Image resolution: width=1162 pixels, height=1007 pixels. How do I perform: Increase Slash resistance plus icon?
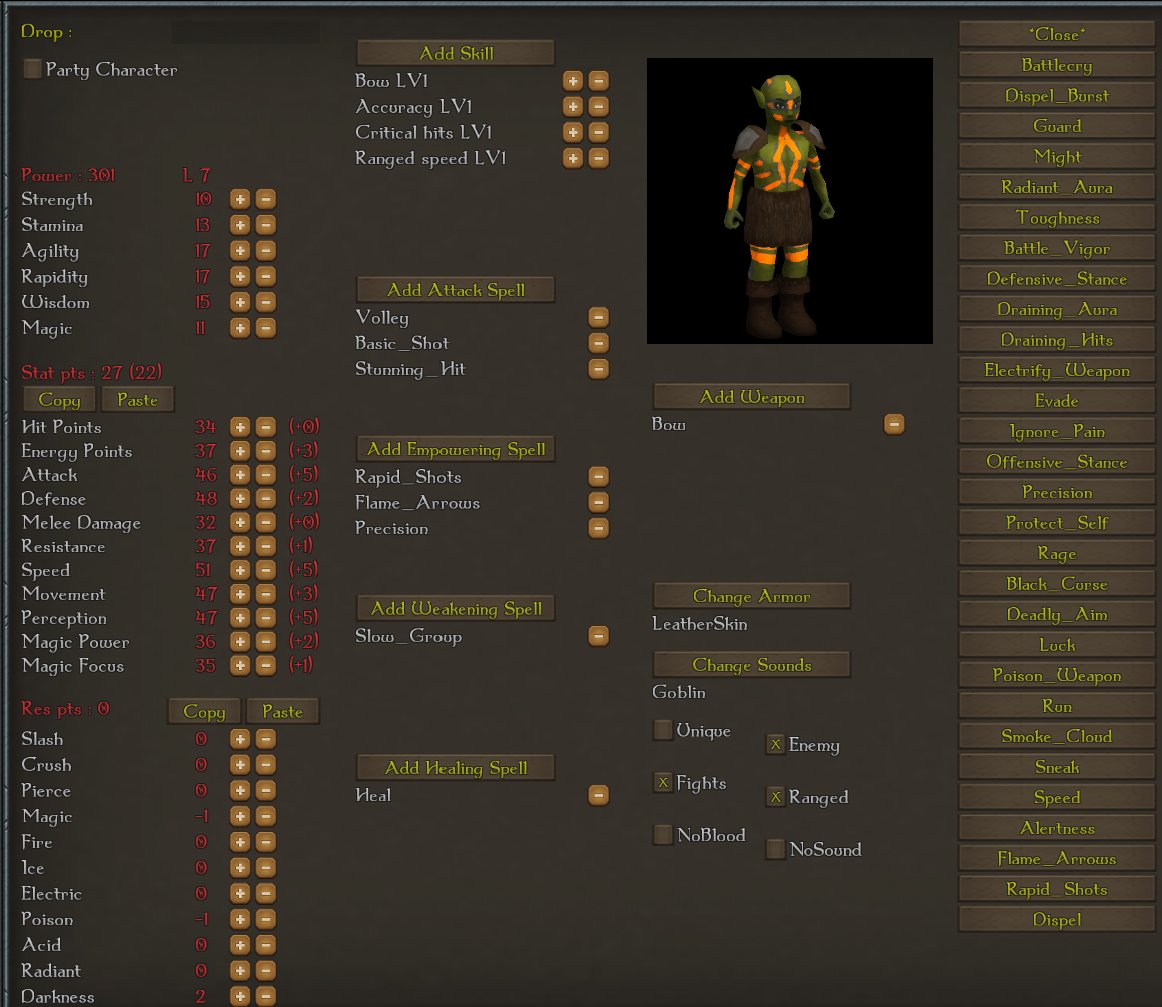coord(239,739)
